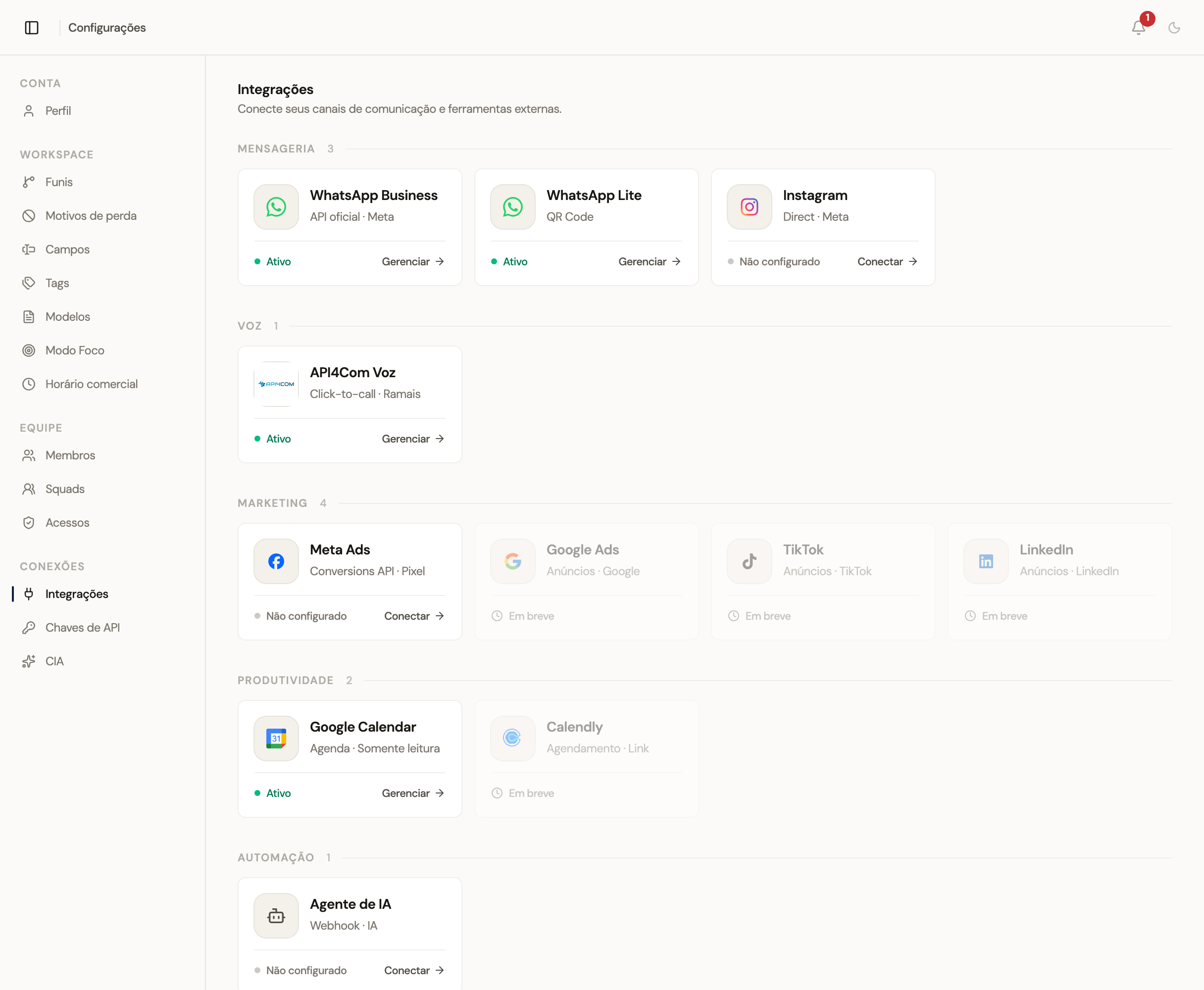
Task: Click the WhatsApp Lite logo icon
Action: tap(513, 207)
